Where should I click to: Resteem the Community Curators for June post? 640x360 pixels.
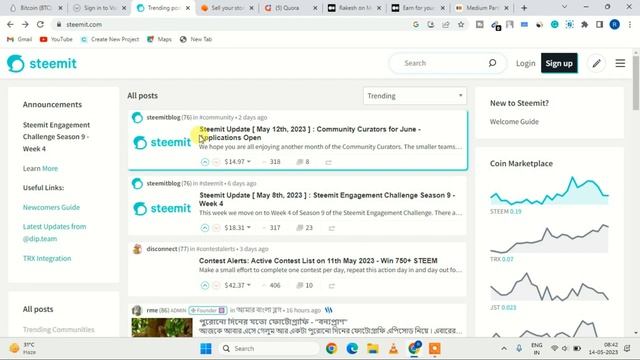tap(328, 162)
